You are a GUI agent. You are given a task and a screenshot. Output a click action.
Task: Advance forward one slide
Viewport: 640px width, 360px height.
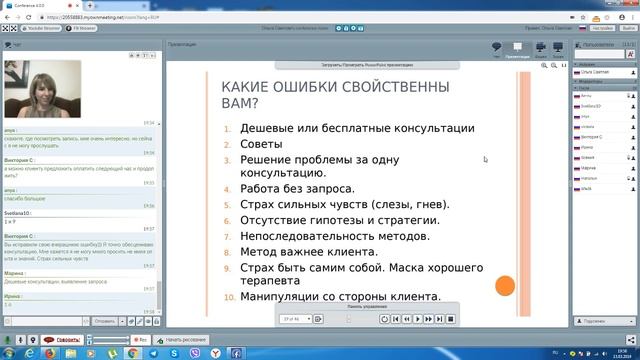pyautogui.click(x=428, y=319)
